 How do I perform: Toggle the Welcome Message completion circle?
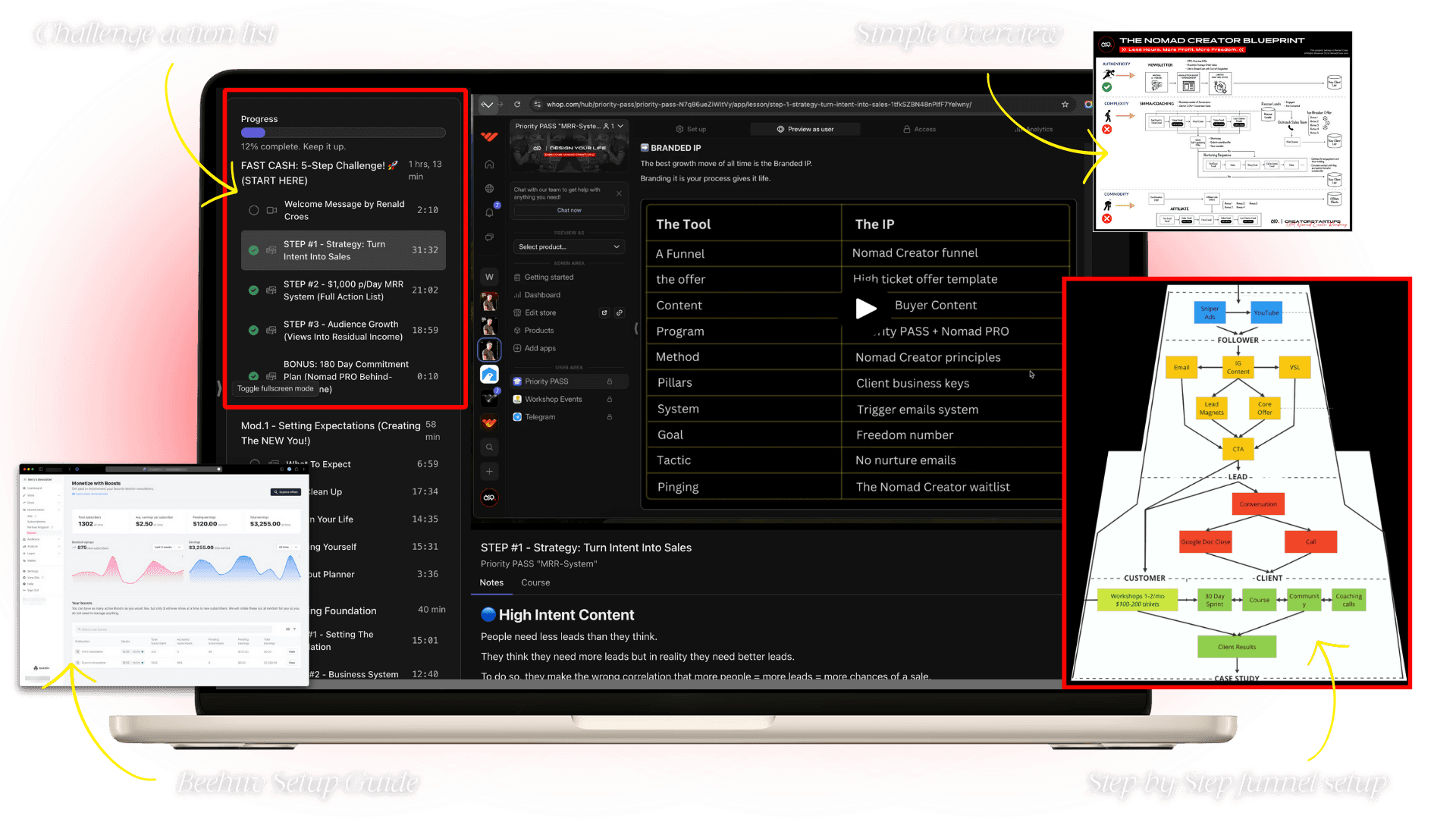point(254,210)
